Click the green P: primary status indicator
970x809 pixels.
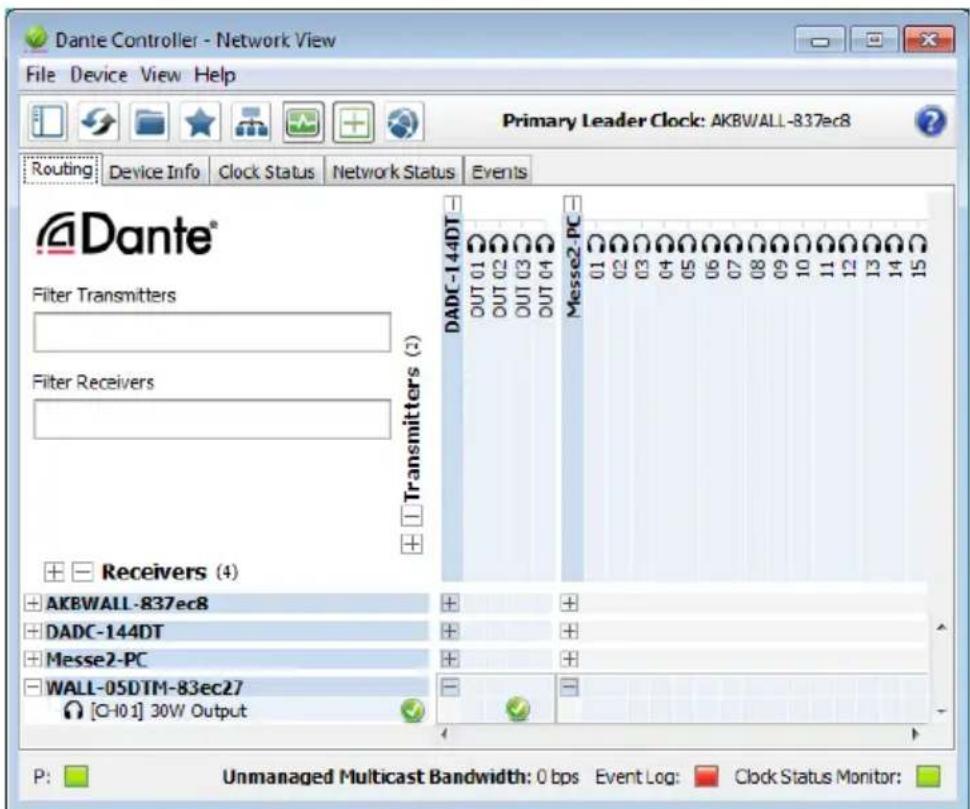point(76,776)
